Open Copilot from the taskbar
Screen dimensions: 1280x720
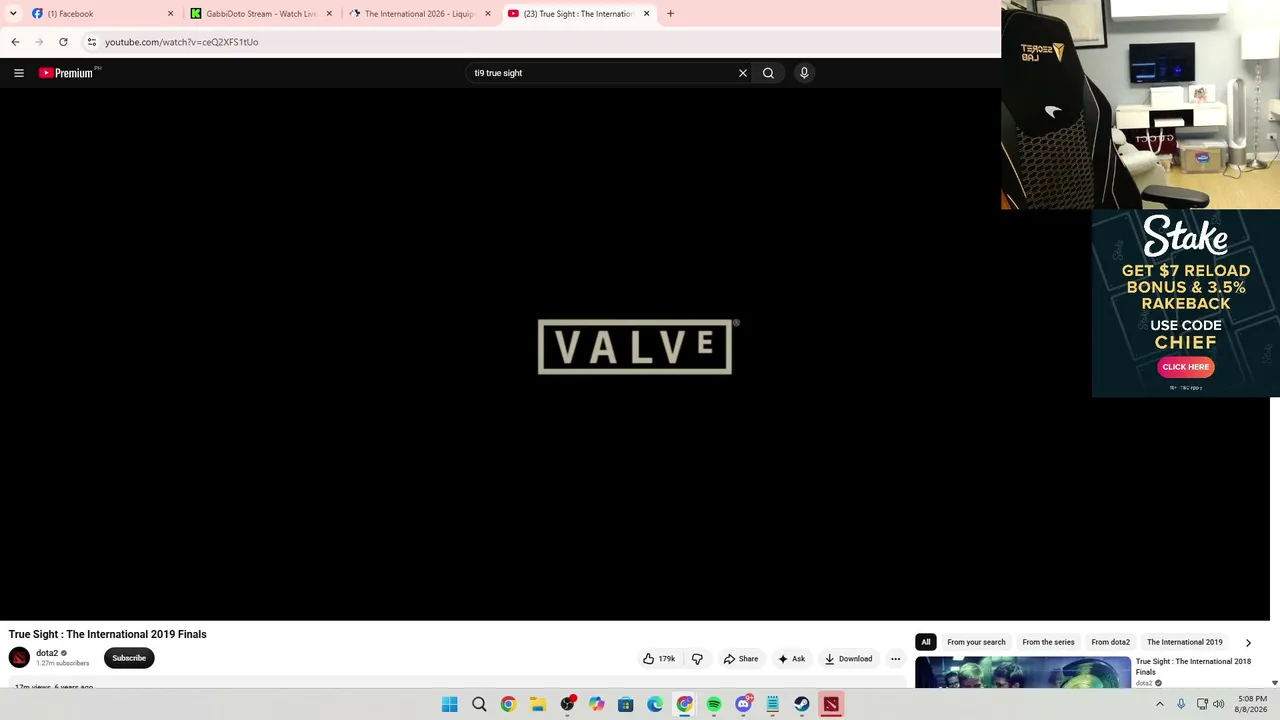click(596, 704)
